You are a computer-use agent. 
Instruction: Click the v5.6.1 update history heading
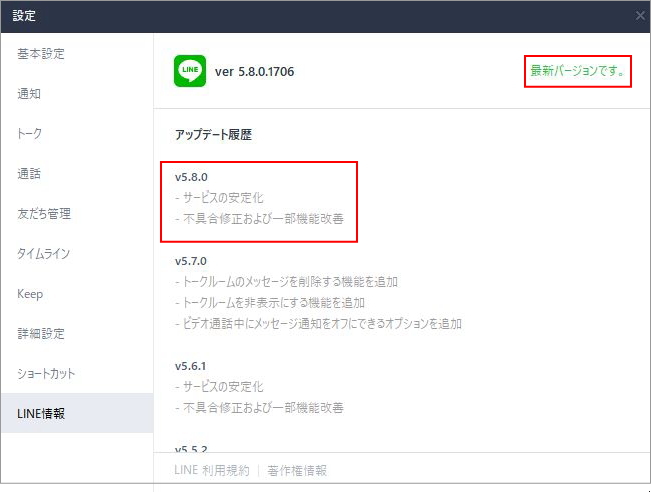pyautogui.click(x=191, y=366)
